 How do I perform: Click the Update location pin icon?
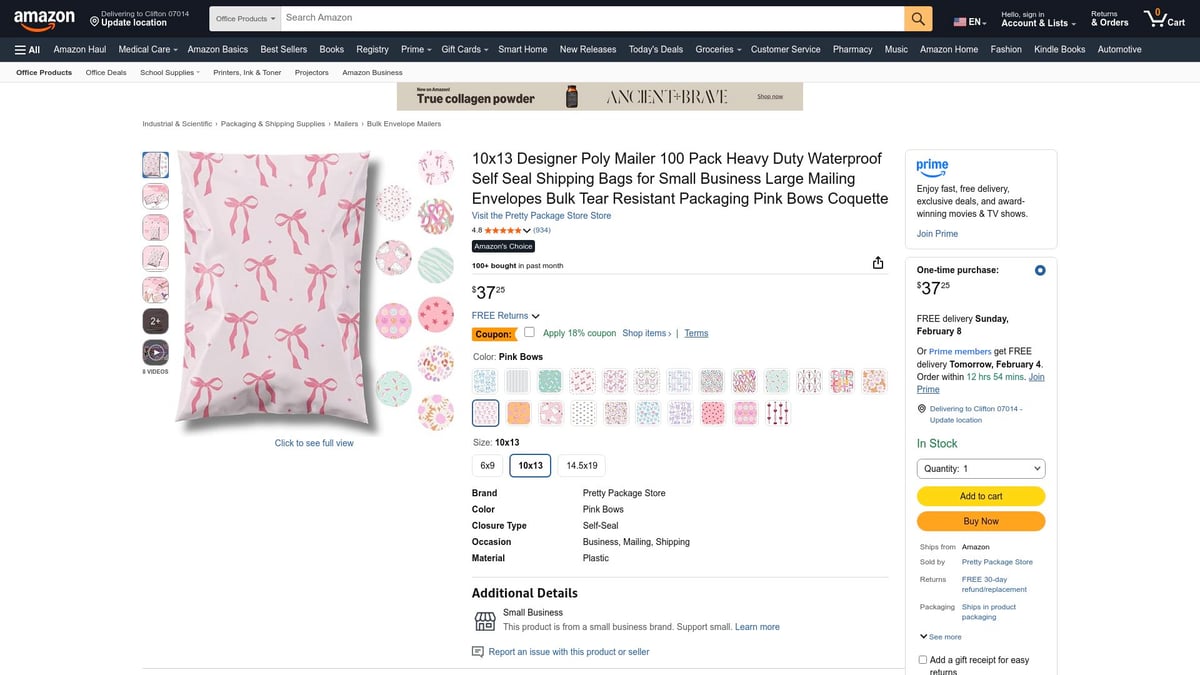coord(94,22)
